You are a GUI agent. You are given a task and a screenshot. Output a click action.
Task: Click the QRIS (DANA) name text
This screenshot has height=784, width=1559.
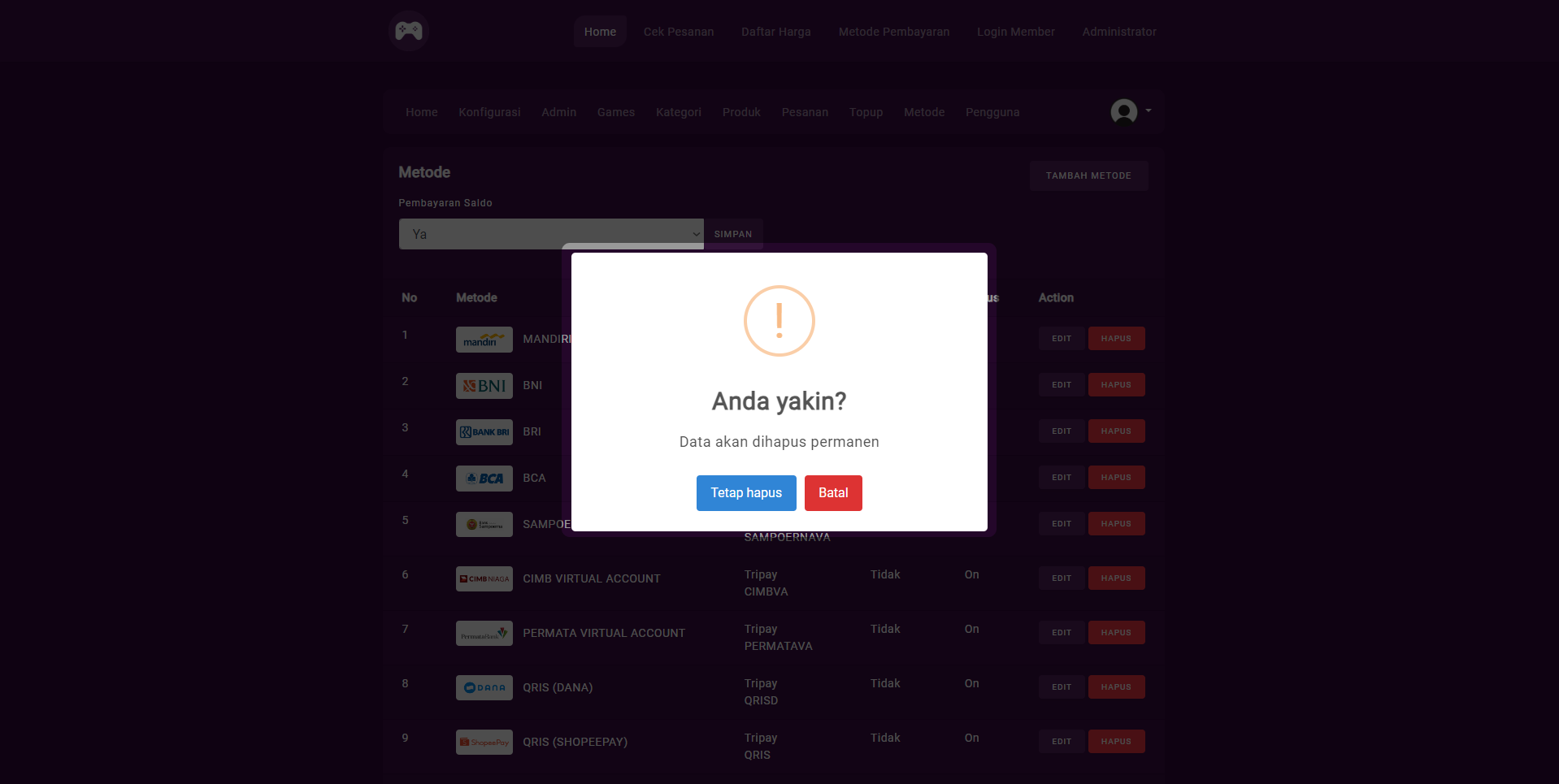coord(558,688)
